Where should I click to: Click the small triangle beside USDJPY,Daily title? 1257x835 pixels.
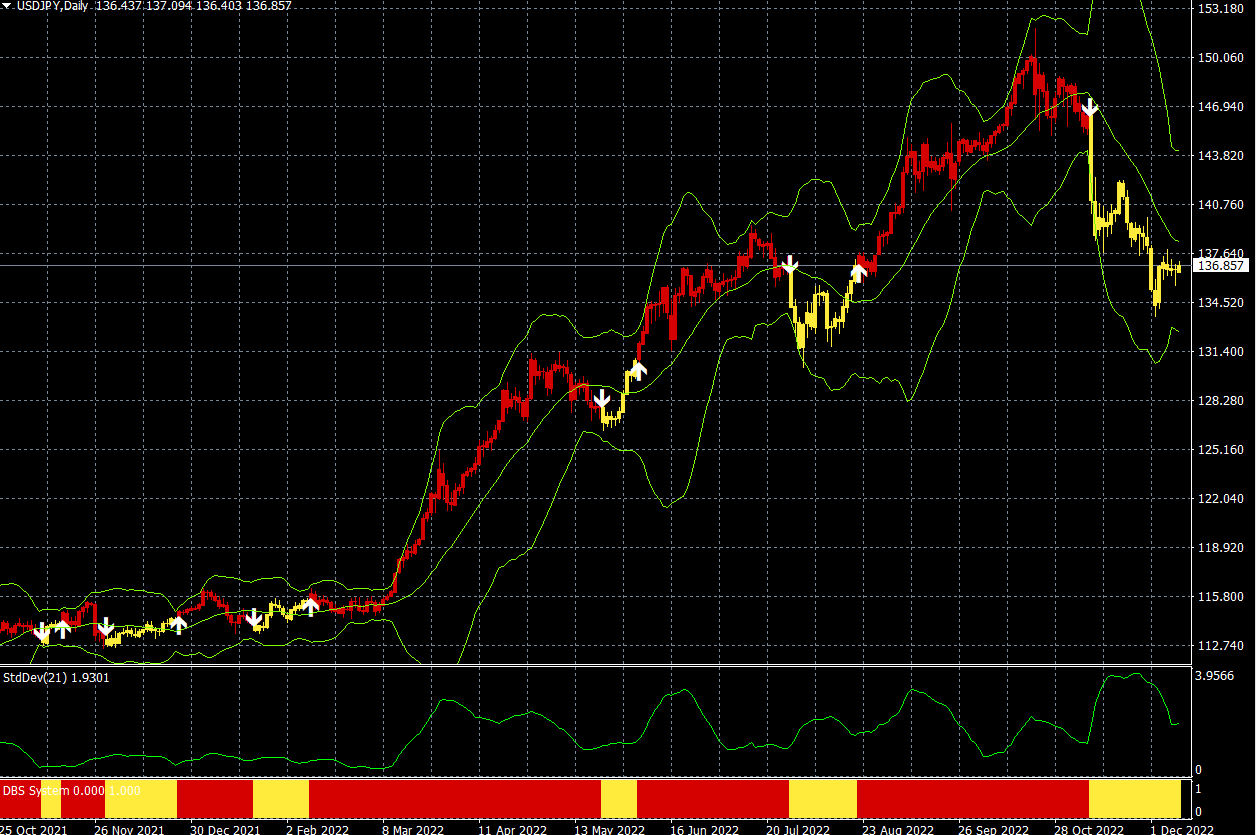[x=6, y=6]
